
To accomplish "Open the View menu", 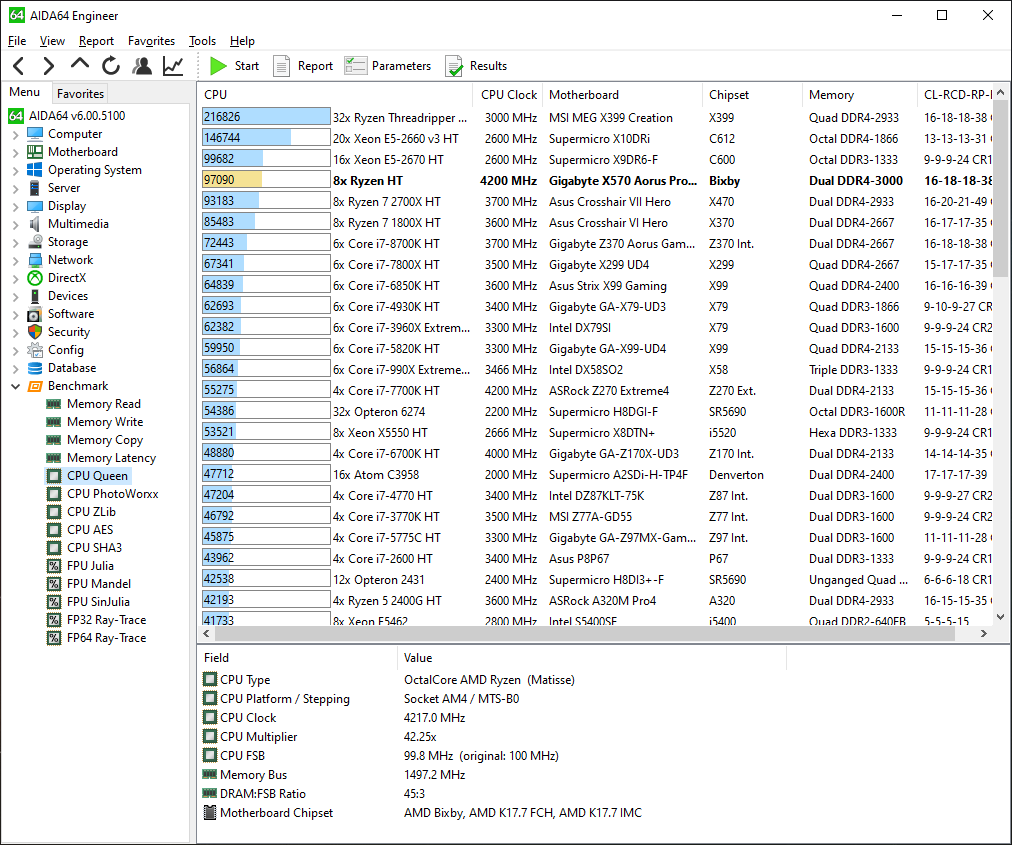I will click(x=52, y=41).
